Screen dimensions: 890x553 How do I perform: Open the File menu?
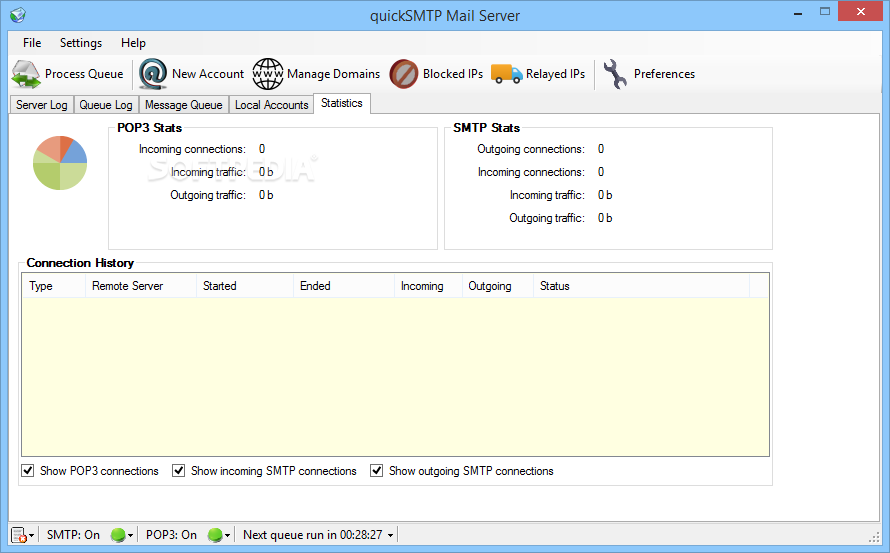tap(32, 43)
